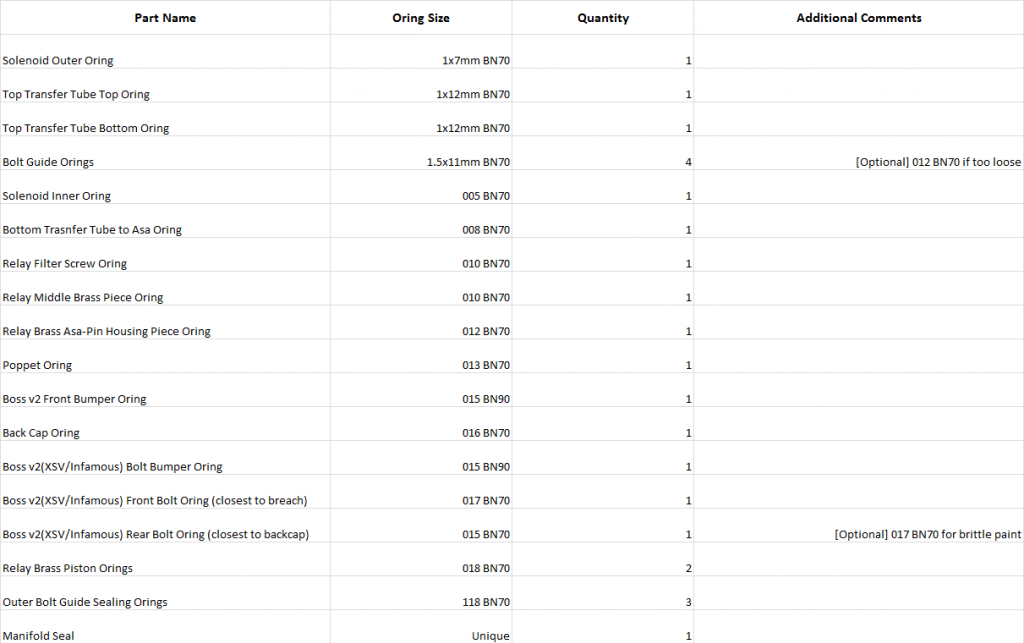
Task: Select Bottom Trasnfer Tube to Asa Oring cell
Action: pyautogui.click(x=165, y=222)
